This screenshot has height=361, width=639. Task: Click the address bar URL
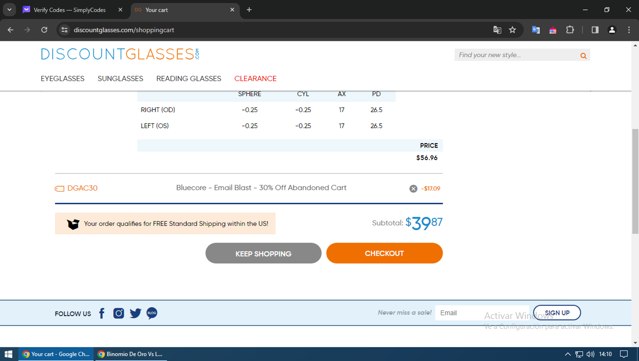pyautogui.click(x=124, y=30)
